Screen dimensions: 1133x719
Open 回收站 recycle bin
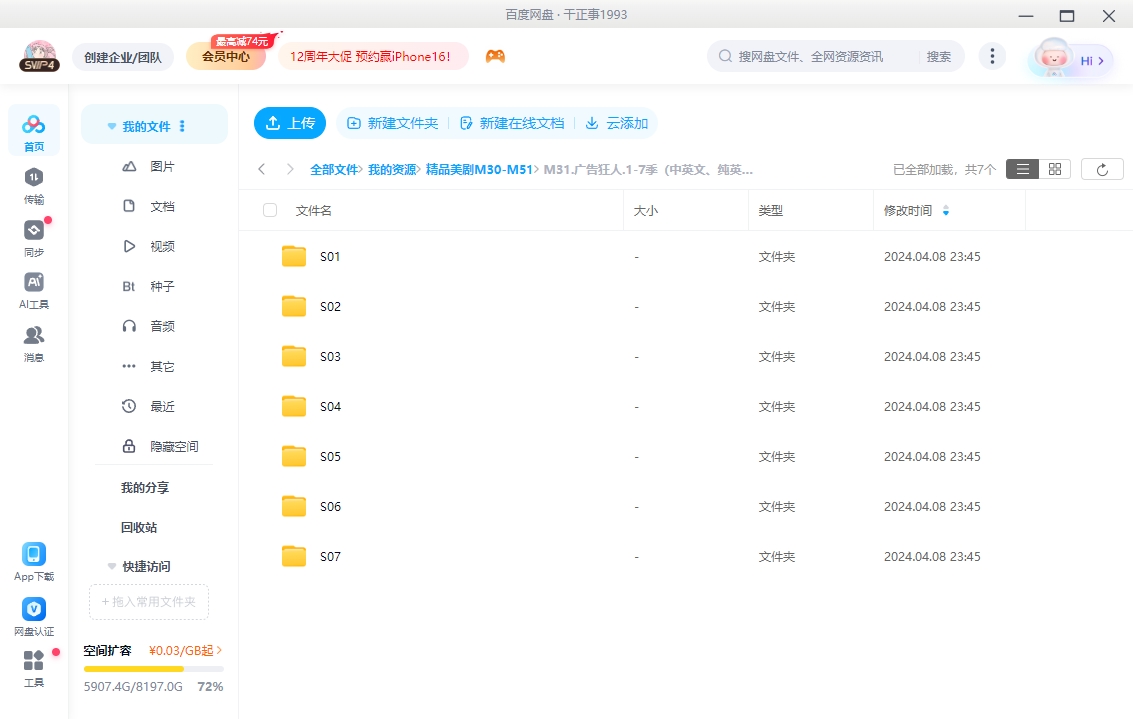pyautogui.click(x=139, y=527)
